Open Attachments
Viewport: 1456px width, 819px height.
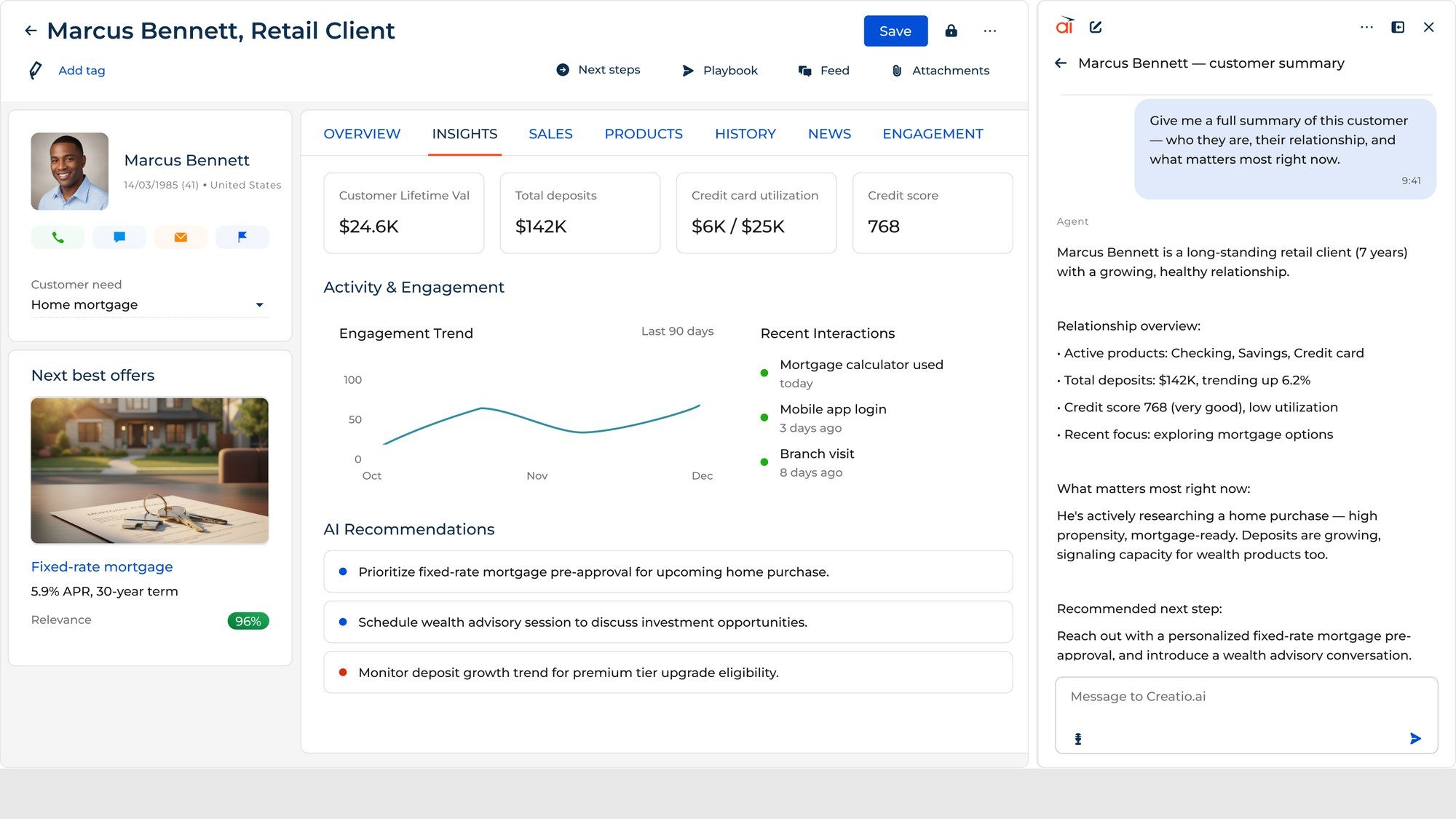pos(941,71)
